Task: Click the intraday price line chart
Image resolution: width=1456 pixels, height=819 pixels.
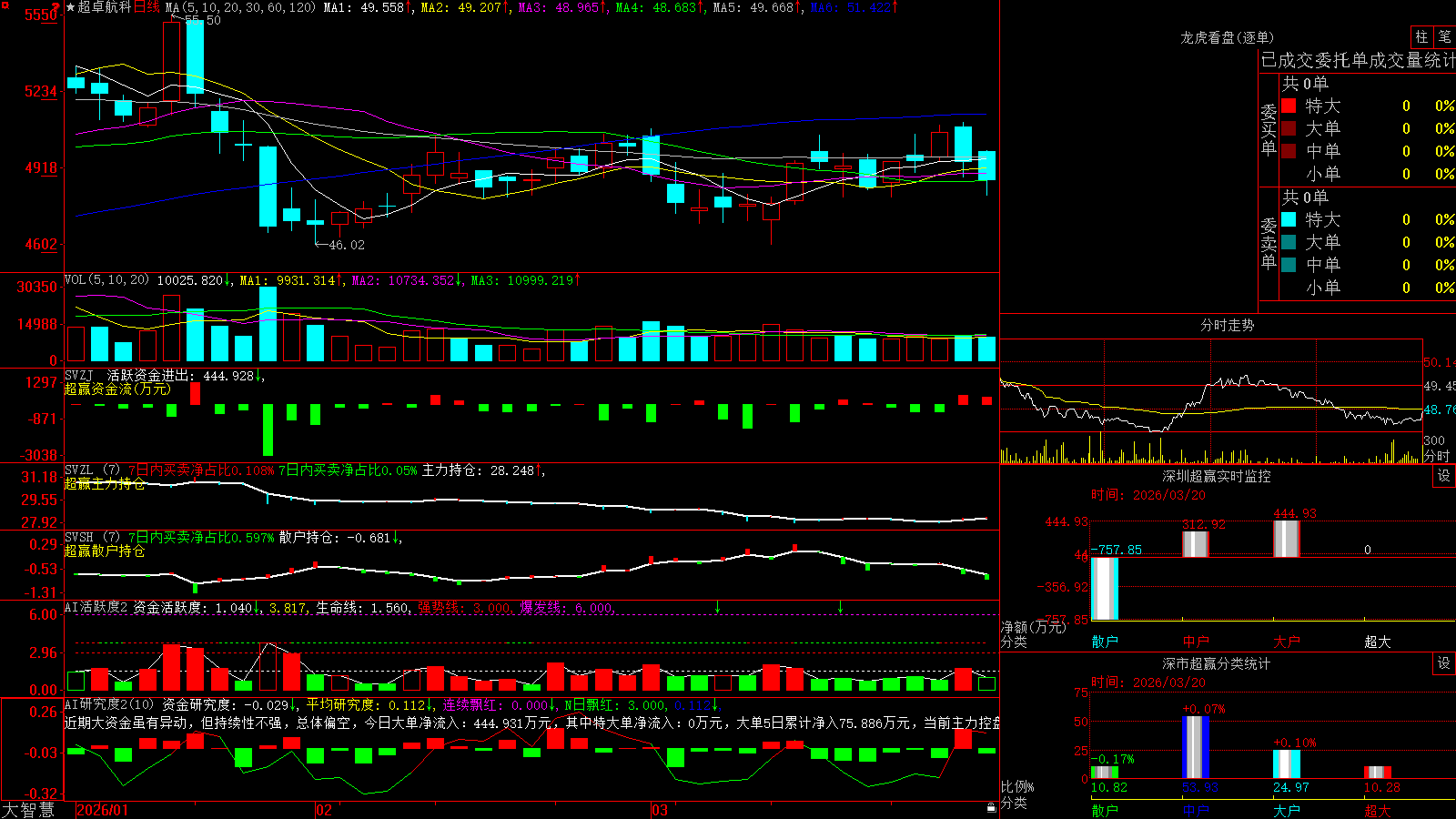Action: [1211, 402]
